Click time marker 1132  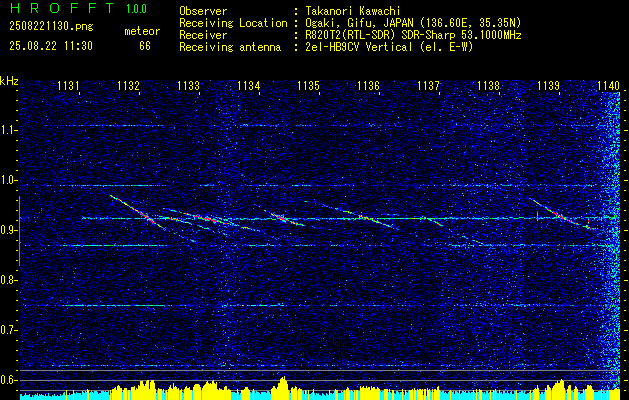[128, 86]
